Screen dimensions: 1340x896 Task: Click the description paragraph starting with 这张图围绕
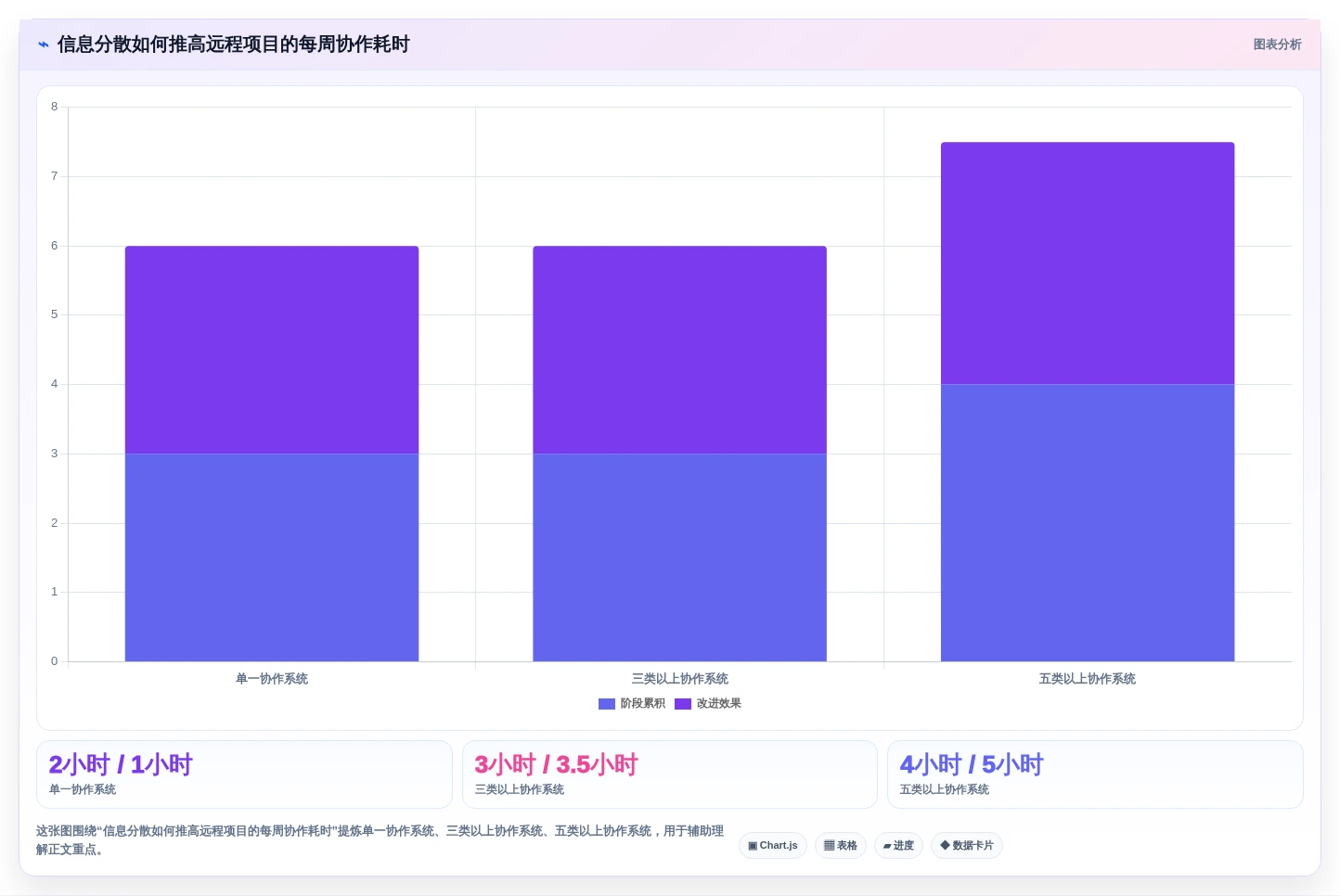(380, 840)
